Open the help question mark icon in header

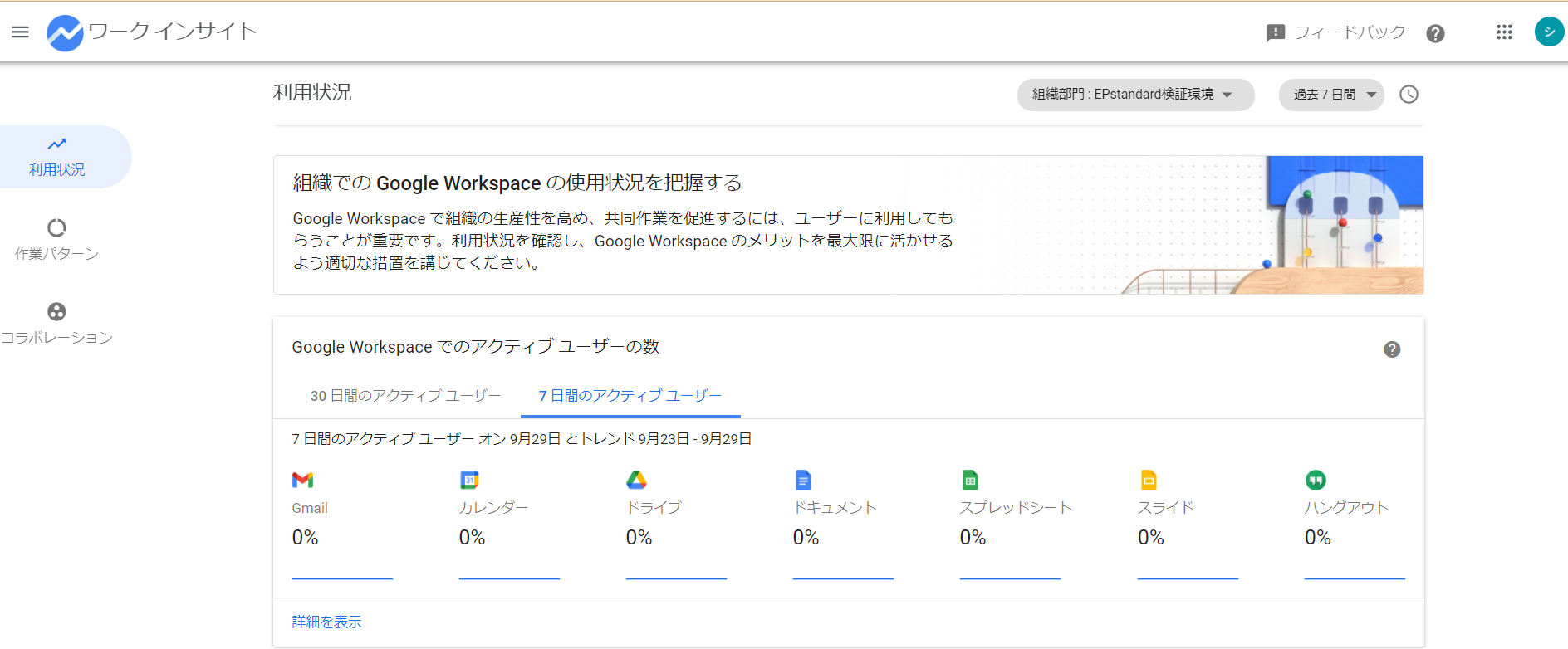[x=1435, y=33]
